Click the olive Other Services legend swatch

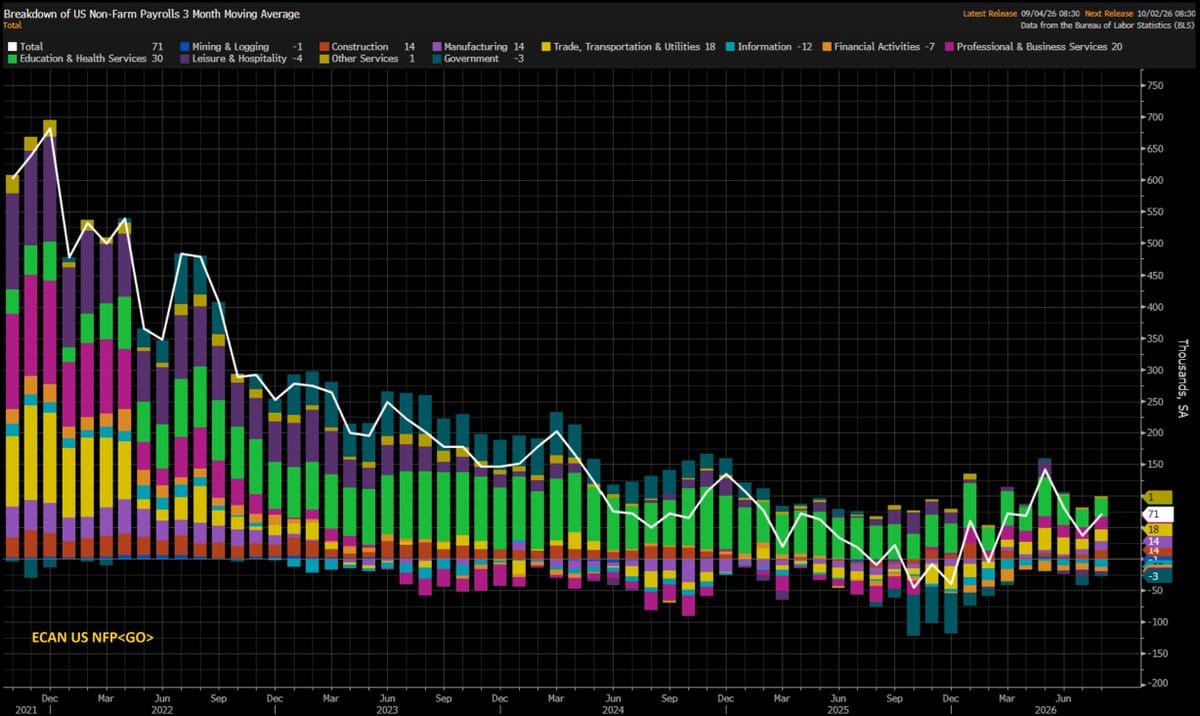pyautogui.click(x=324, y=59)
